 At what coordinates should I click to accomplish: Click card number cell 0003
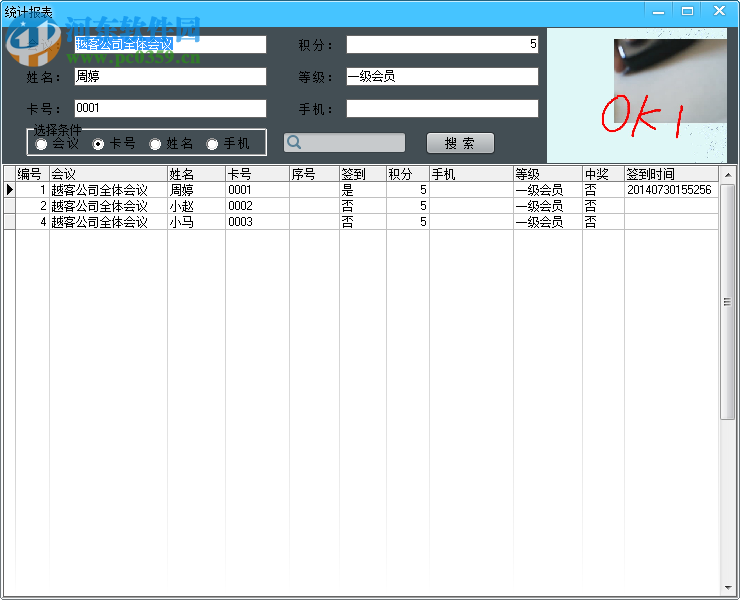tap(258, 222)
